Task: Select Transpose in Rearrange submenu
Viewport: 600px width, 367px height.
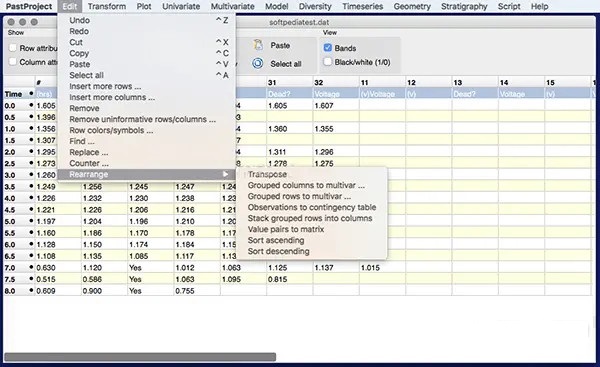Action: coord(312,175)
